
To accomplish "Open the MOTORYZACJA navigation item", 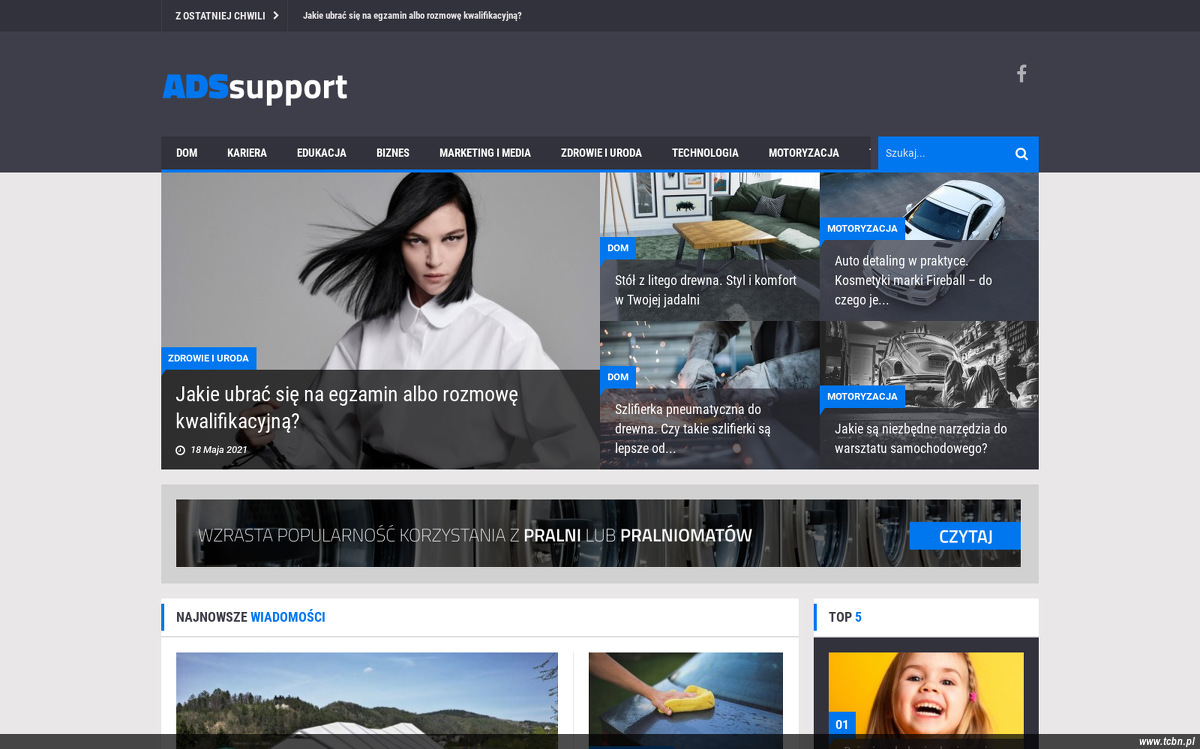I will [x=804, y=153].
